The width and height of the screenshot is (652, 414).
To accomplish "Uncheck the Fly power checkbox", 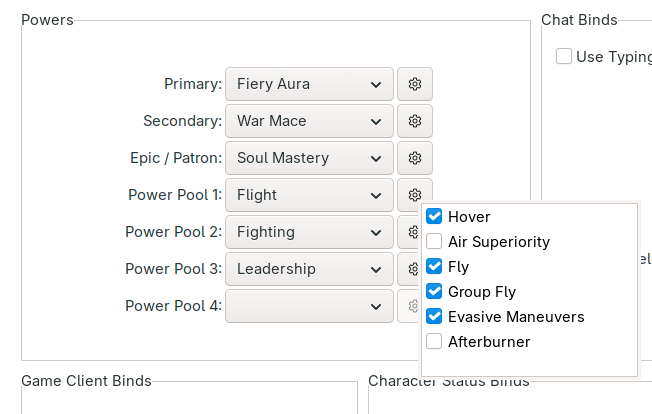I will tap(434, 267).
